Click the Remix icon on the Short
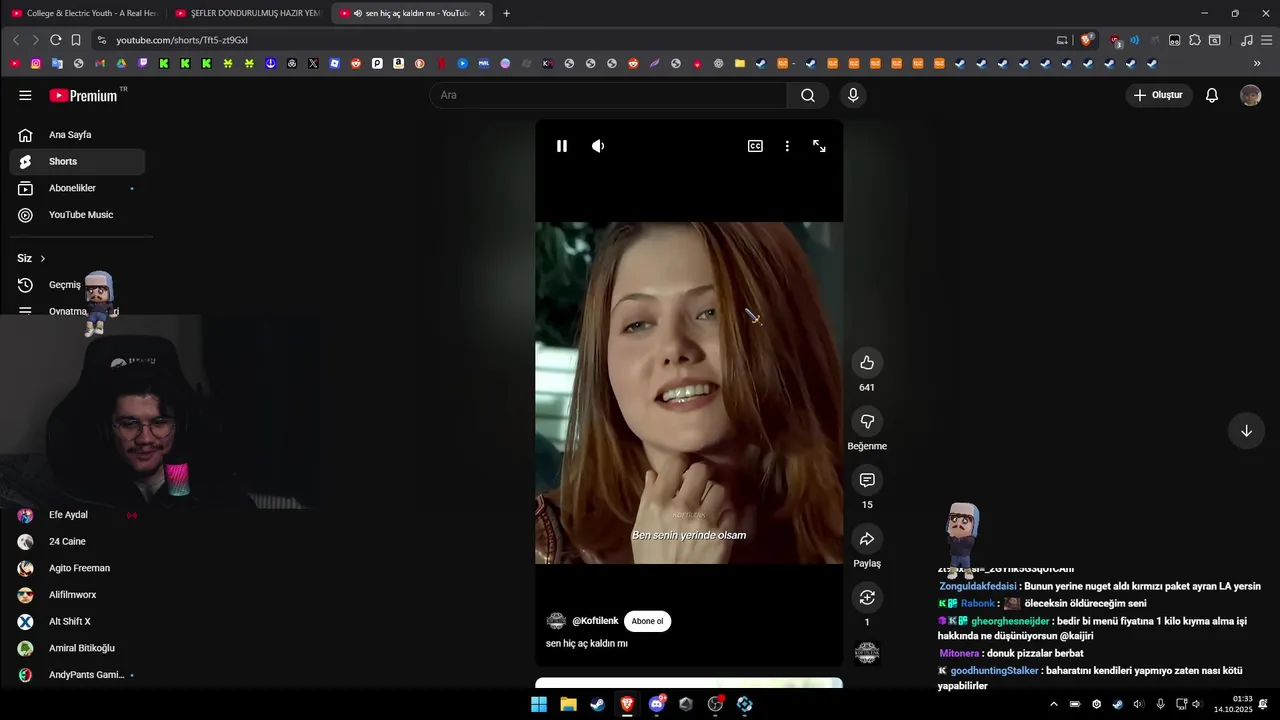The width and height of the screenshot is (1280, 720). coord(867,598)
